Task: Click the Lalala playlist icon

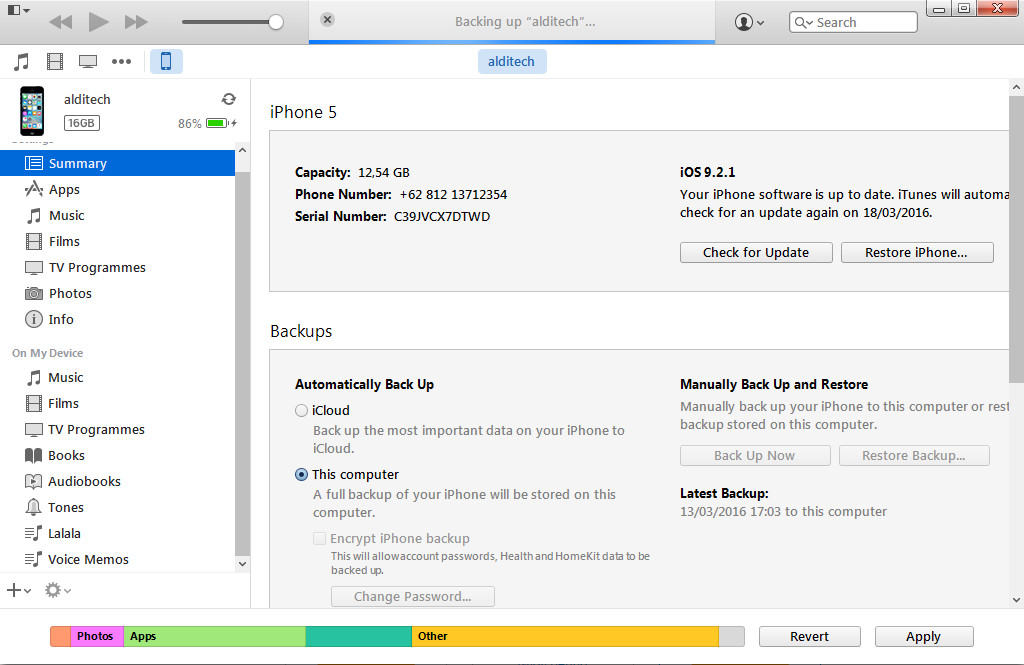Action: tap(33, 533)
